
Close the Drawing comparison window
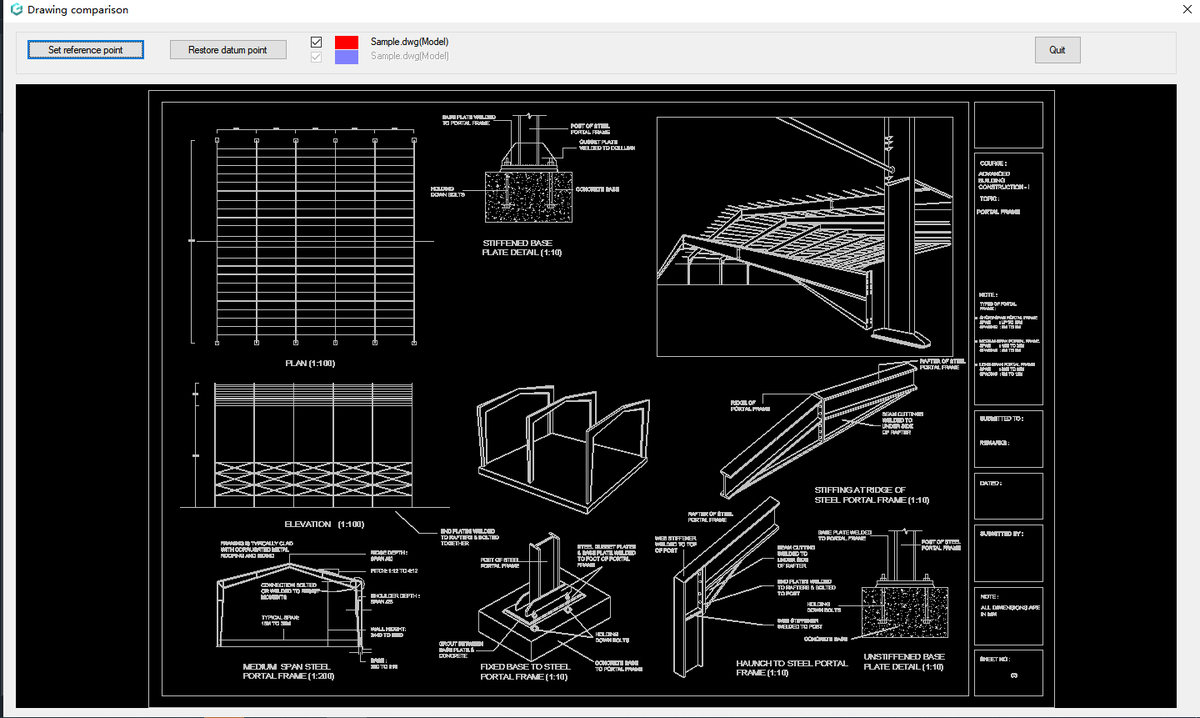pyautogui.click(x=1186, y=9)
